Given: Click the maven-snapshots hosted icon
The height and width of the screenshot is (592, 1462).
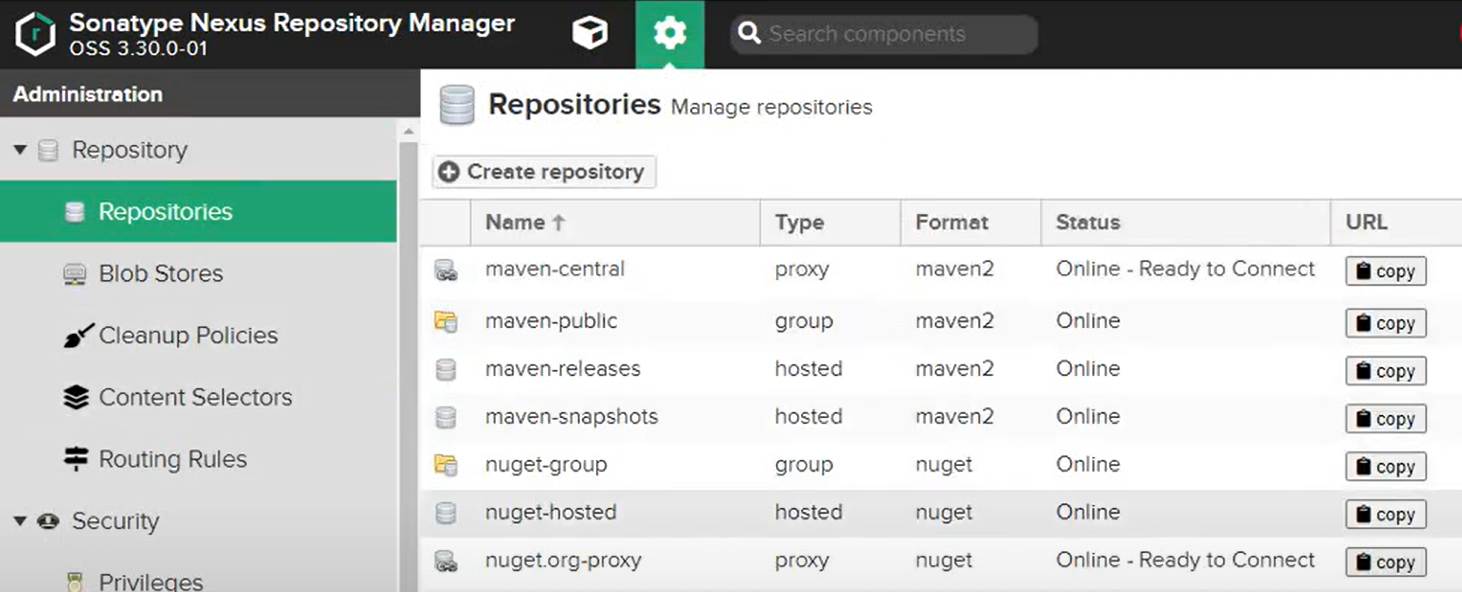Looking at the screenshot, I should tap(446, 418).
